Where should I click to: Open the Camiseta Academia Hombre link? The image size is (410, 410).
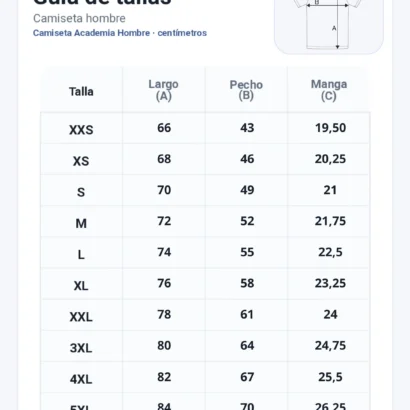91,33
